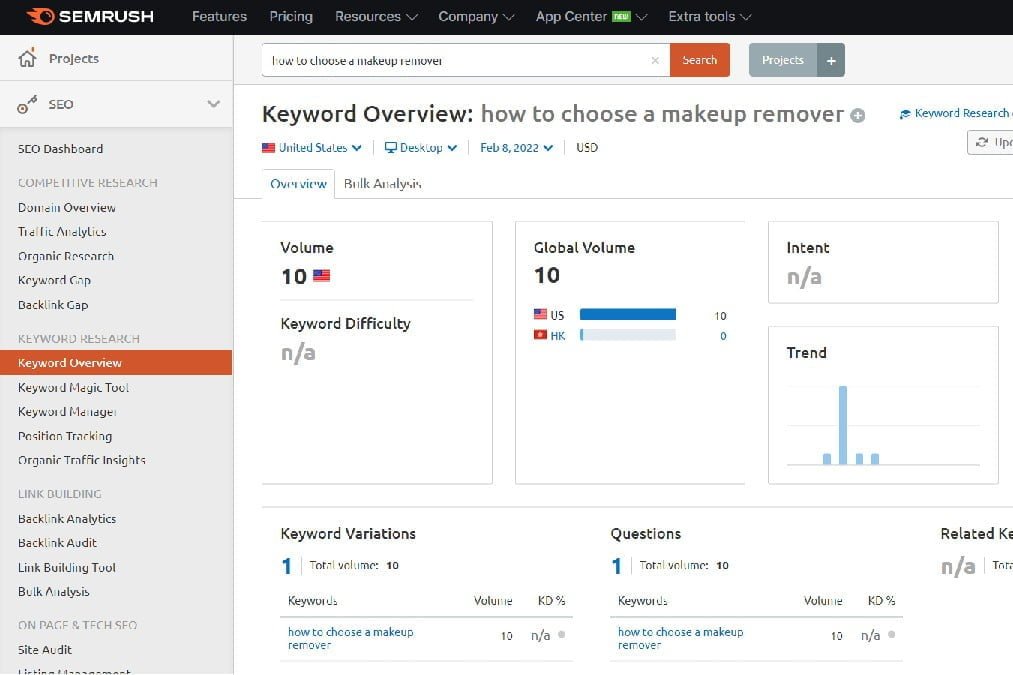The image size is (1013, 675).
Task: Open the Desktop device dropdown
Action: (x=420, y=147)
